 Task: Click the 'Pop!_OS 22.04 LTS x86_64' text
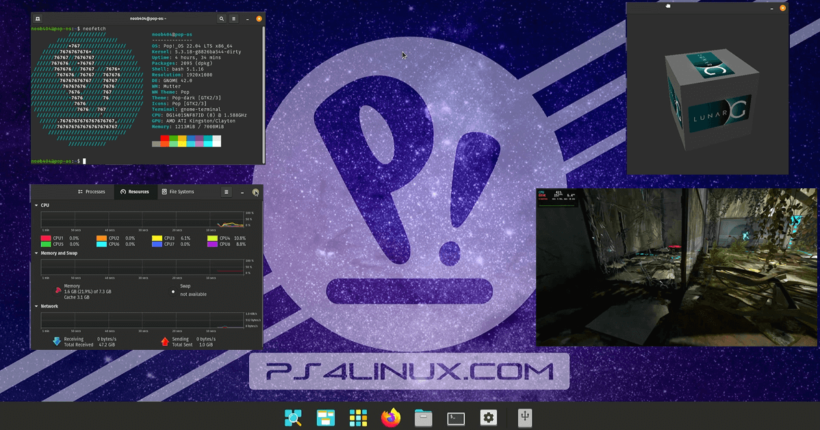[x=198, y=46]
